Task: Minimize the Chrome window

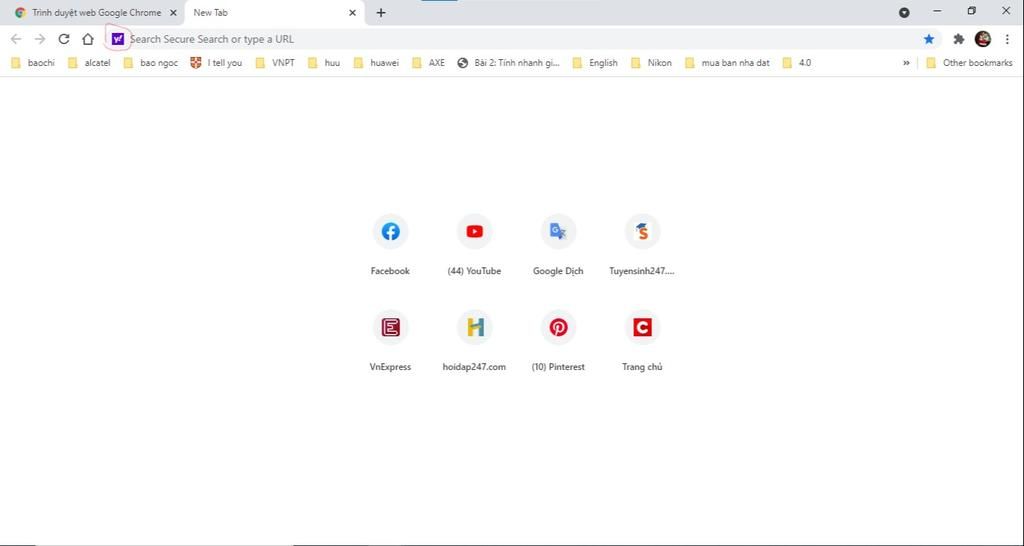Action: coord(937,11)
